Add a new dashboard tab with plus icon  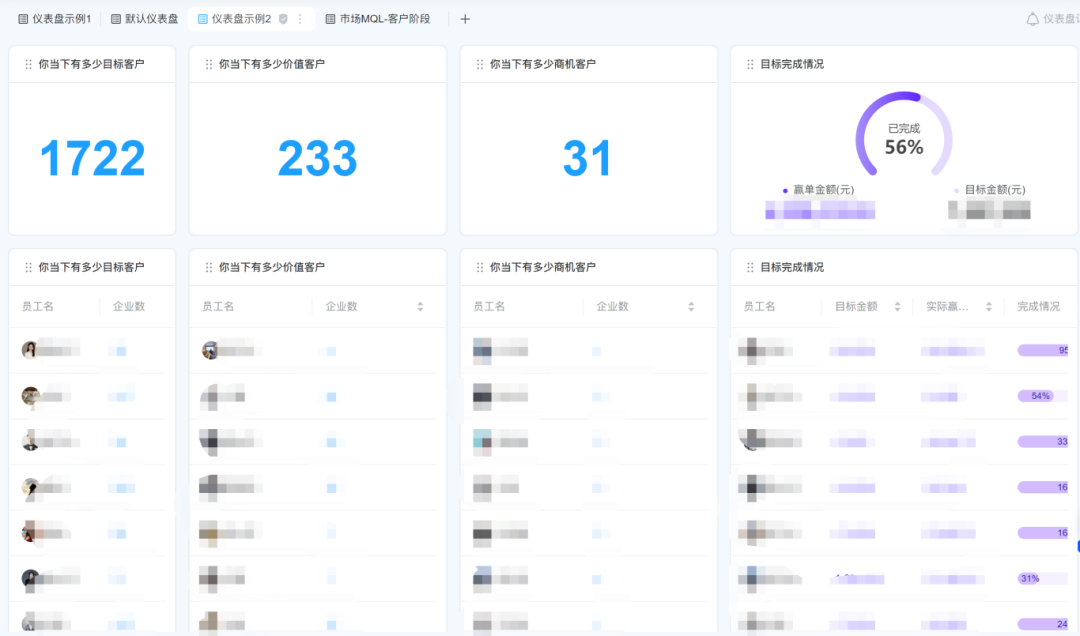[465, 19]
